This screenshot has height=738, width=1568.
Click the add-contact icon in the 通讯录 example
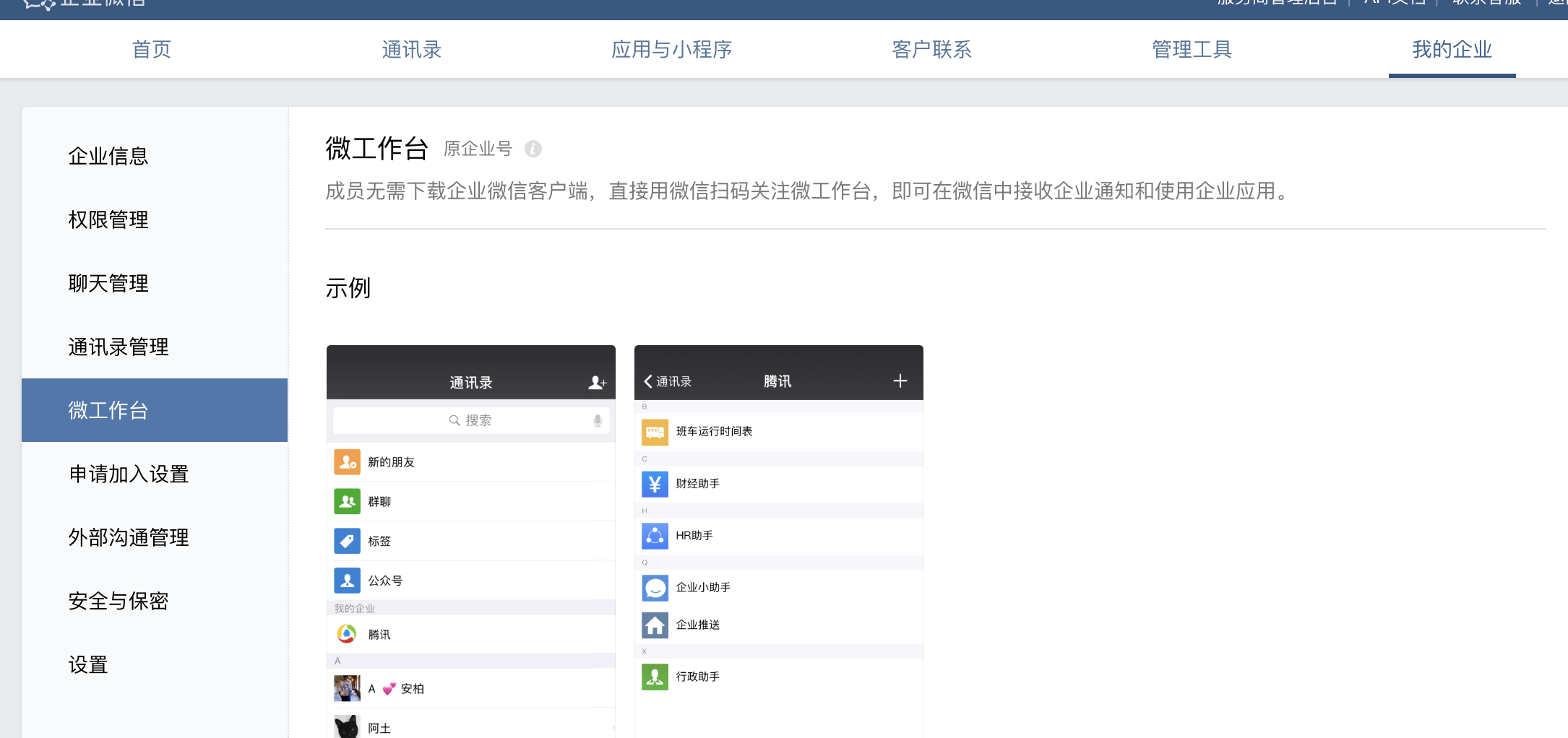point(597,383)
